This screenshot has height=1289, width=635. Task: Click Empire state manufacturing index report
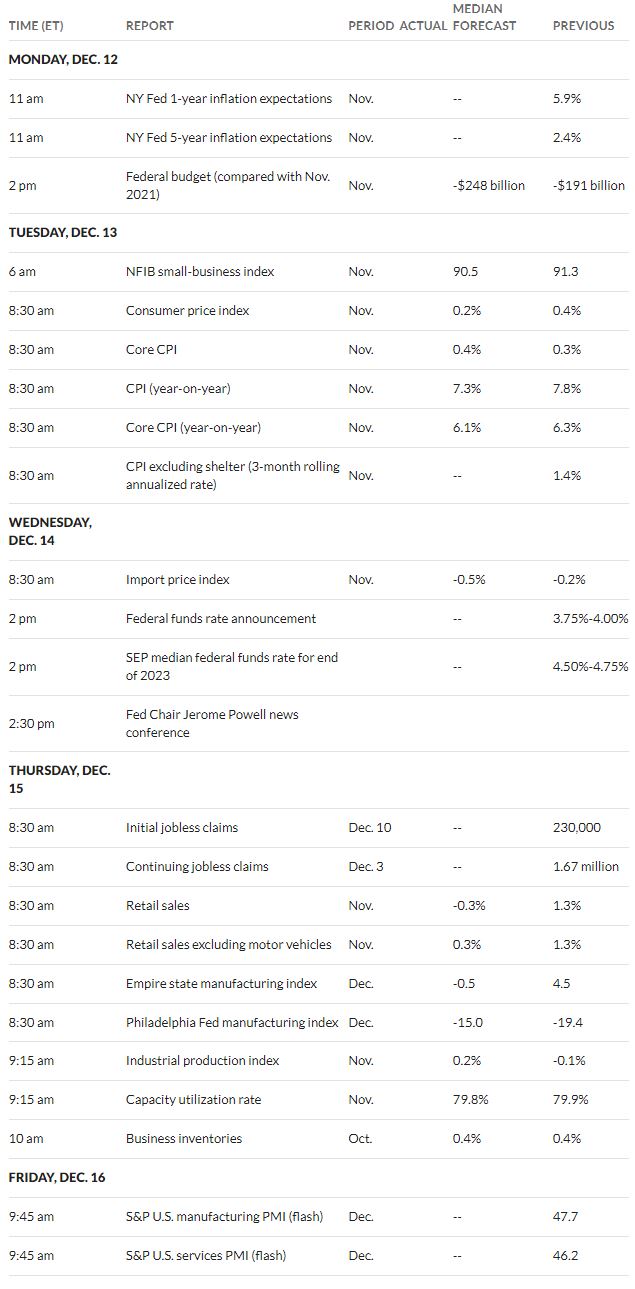[x=222, y=984]
